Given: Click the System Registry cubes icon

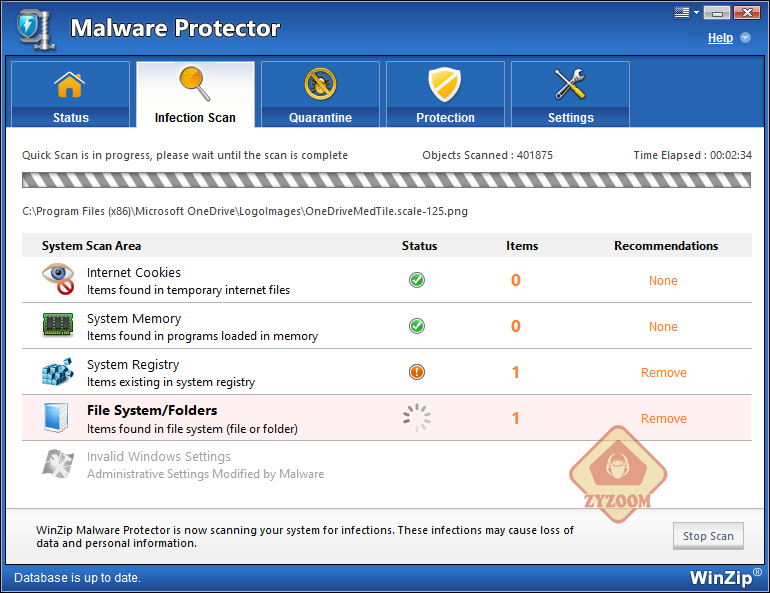Looking at the screenshot, I should point(58,371).
